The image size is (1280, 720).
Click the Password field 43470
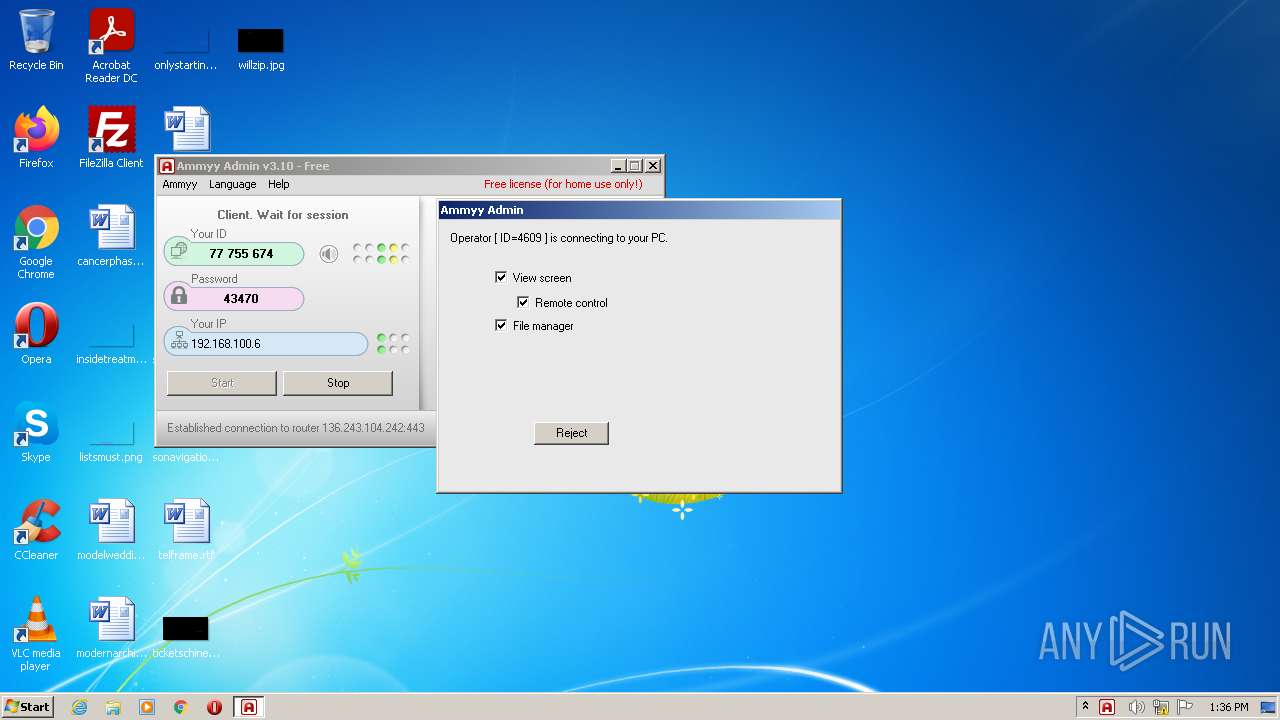pyautogui.click(x=234, y=298)
